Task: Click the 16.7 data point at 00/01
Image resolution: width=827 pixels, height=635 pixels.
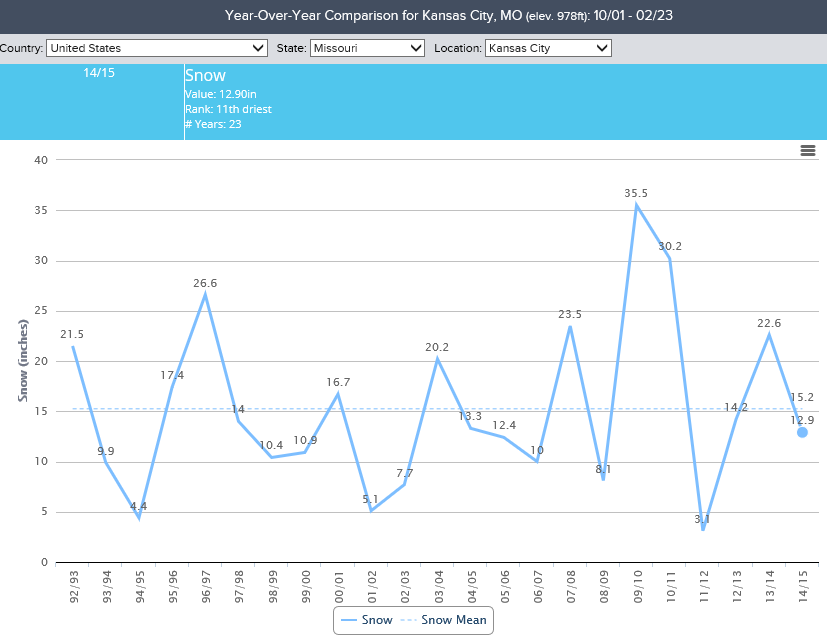Action: click(338, 394)
